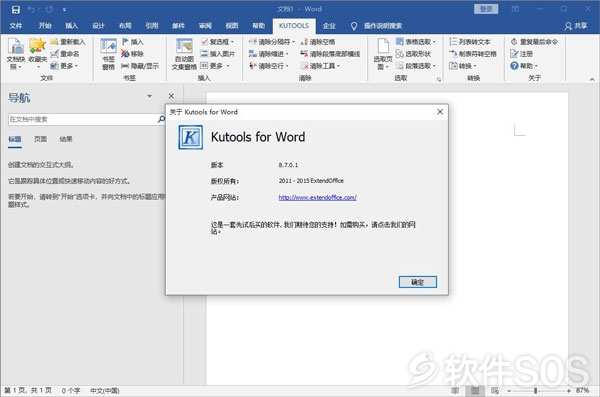This screenshot has height=397, width=600.
Task: Click the 共享 share button
Action: tap(576, 26)
